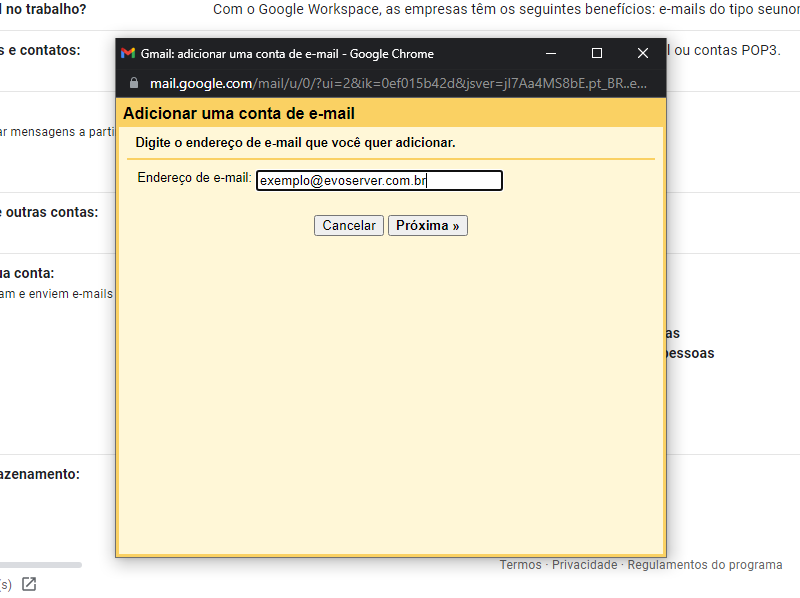Viewport: 800px width, 598px height.
Task: Click the 'Adicionar uma conta de e-mail' heading
Action: 239,113
